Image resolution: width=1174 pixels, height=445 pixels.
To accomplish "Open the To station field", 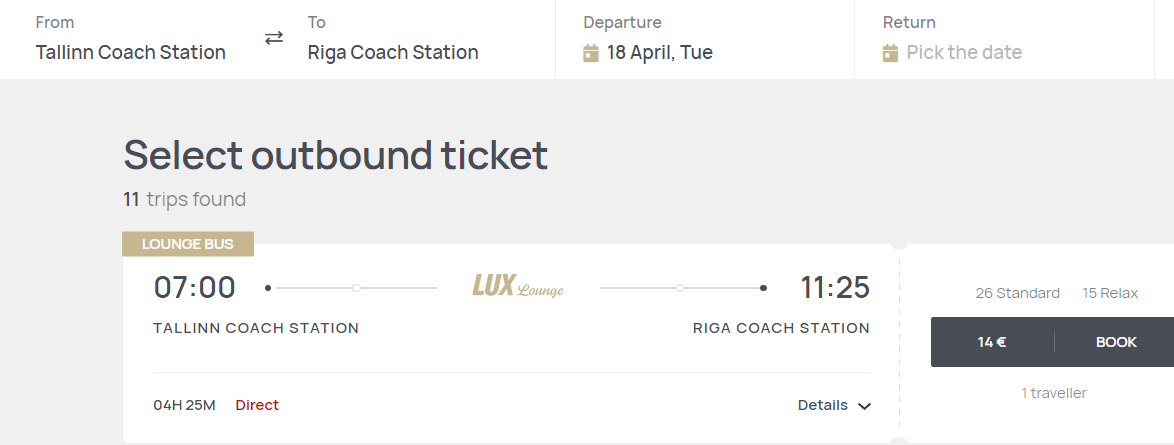I will pos(393,52).
